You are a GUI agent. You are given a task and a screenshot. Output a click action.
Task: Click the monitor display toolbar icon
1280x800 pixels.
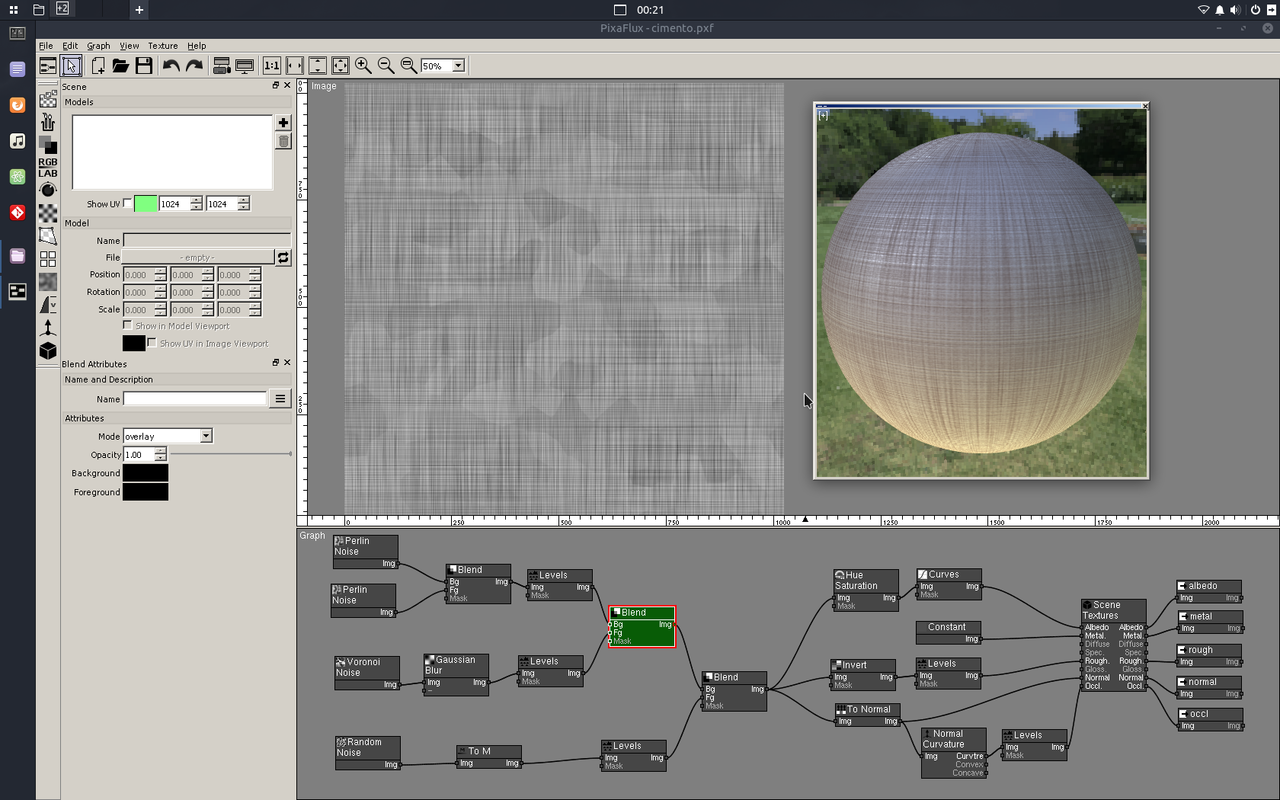244,66
